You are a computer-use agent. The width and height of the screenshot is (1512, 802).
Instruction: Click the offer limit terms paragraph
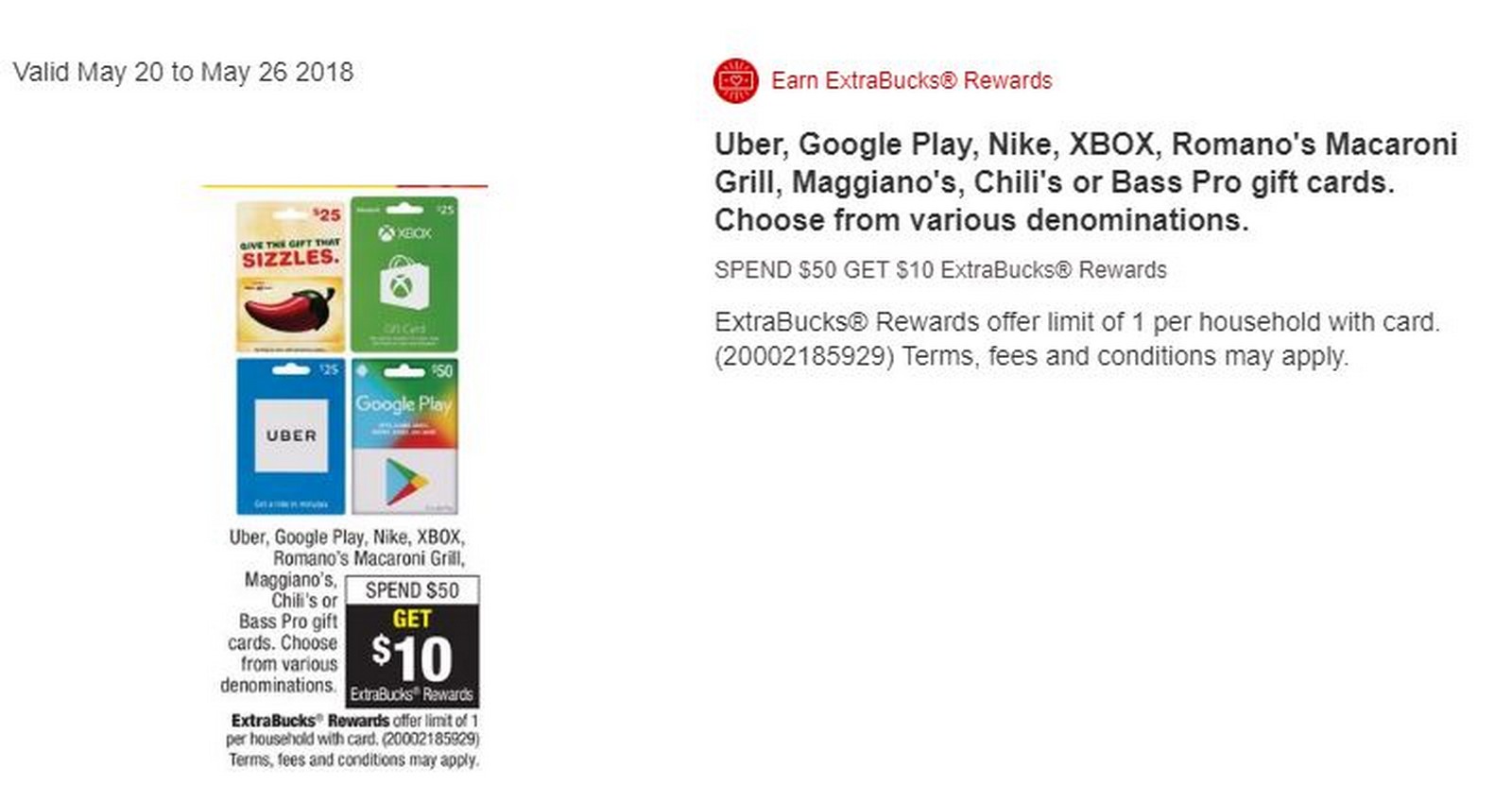tap(1077, 339)
